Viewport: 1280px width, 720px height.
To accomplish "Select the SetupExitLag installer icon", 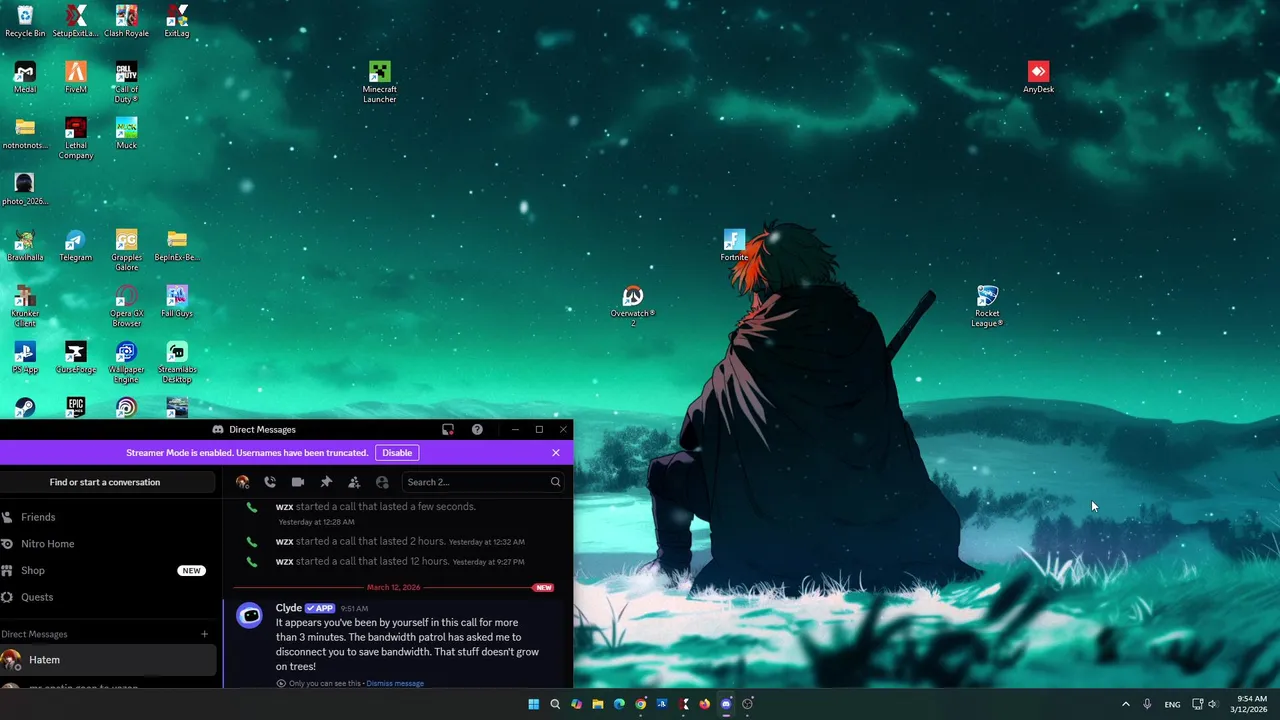I will point(76,21).
